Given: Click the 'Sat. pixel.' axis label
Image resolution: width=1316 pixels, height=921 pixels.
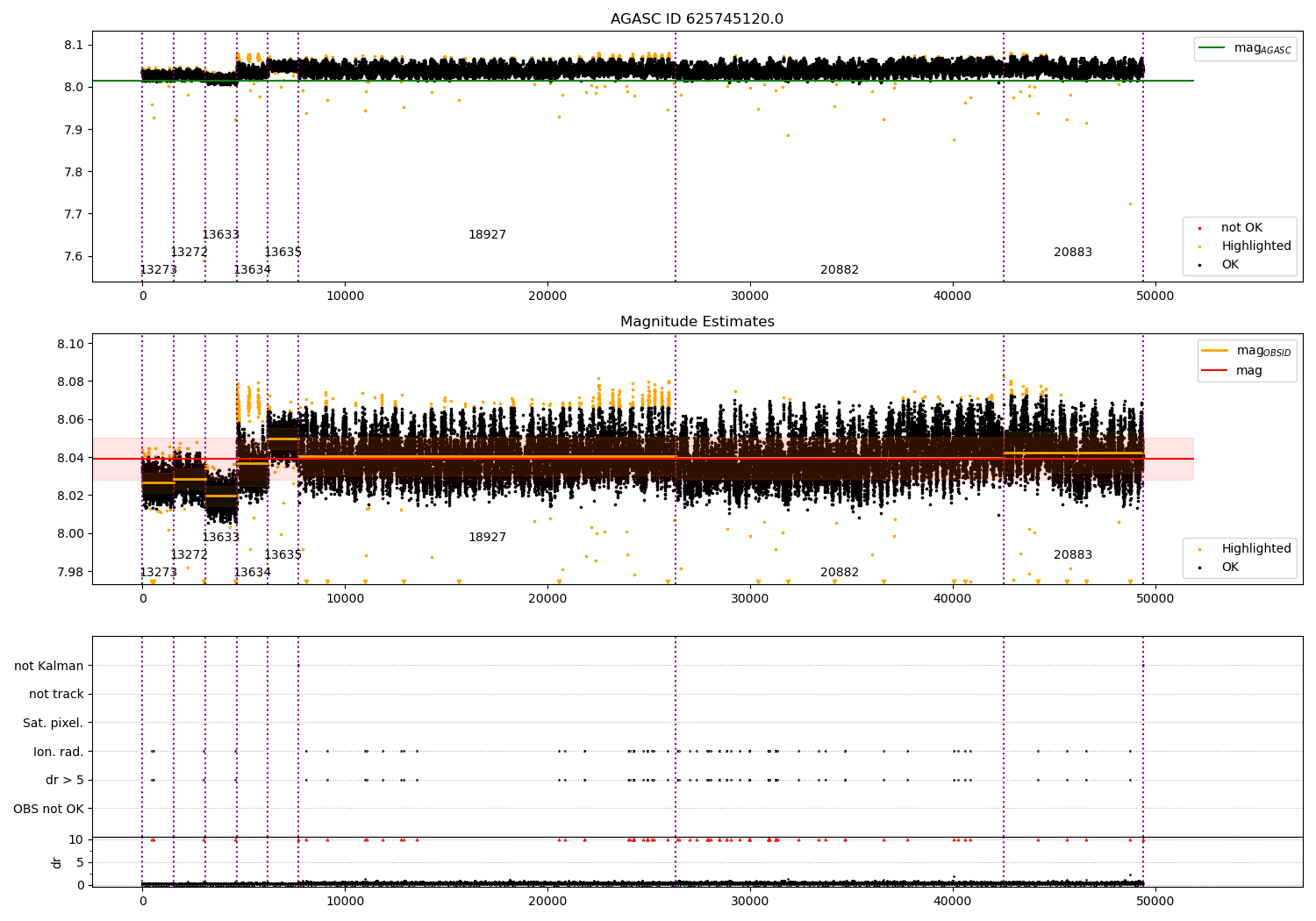Looking at the screenshot, I should point(54,723).
